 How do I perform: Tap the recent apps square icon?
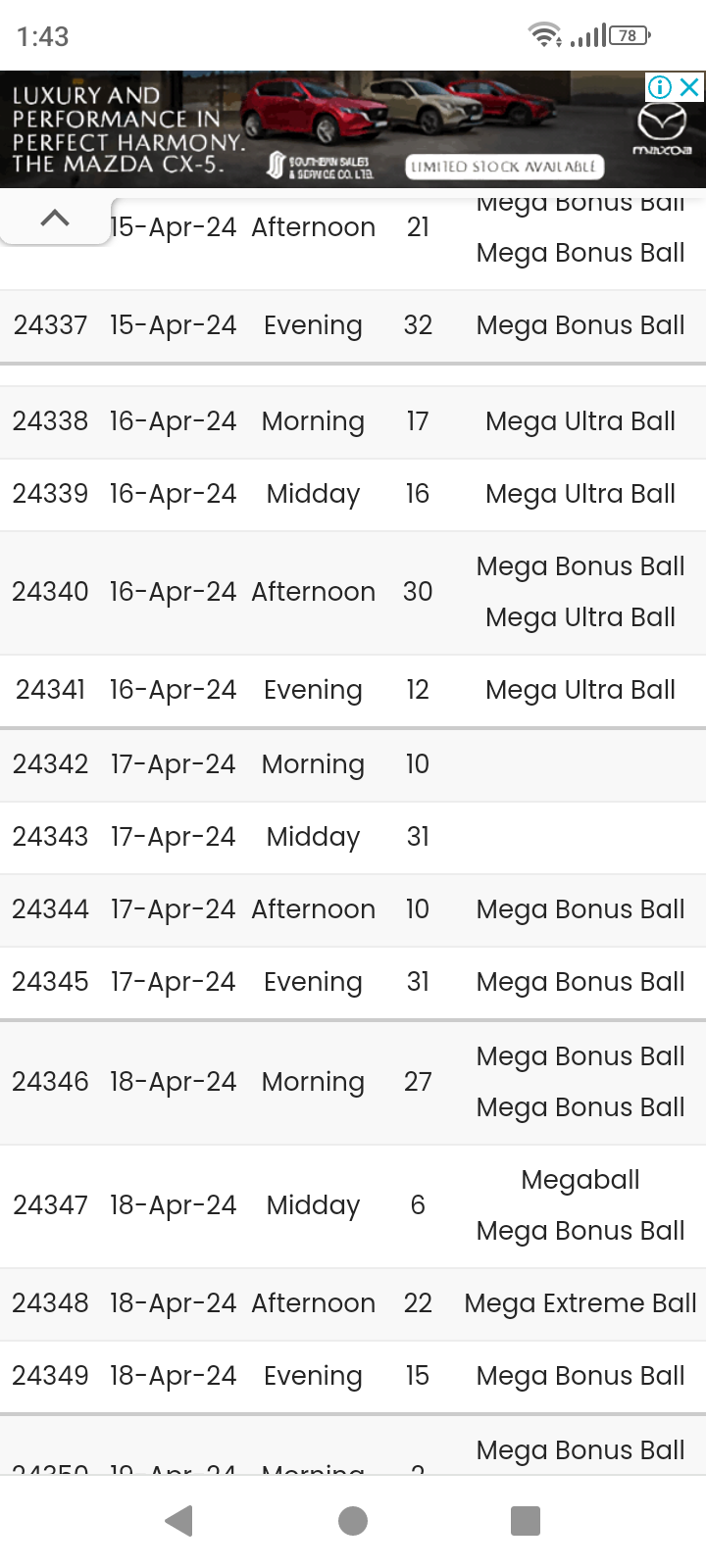[x=526, y=1521]
